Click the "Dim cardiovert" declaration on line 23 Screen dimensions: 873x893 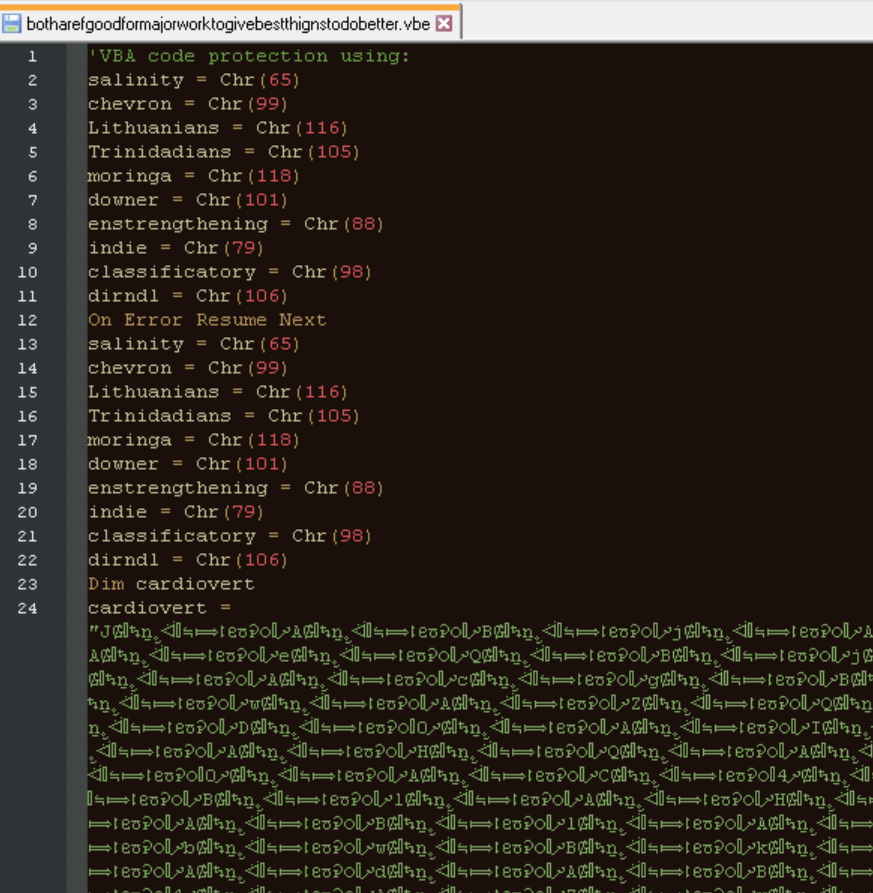click(x=171, y=584)
